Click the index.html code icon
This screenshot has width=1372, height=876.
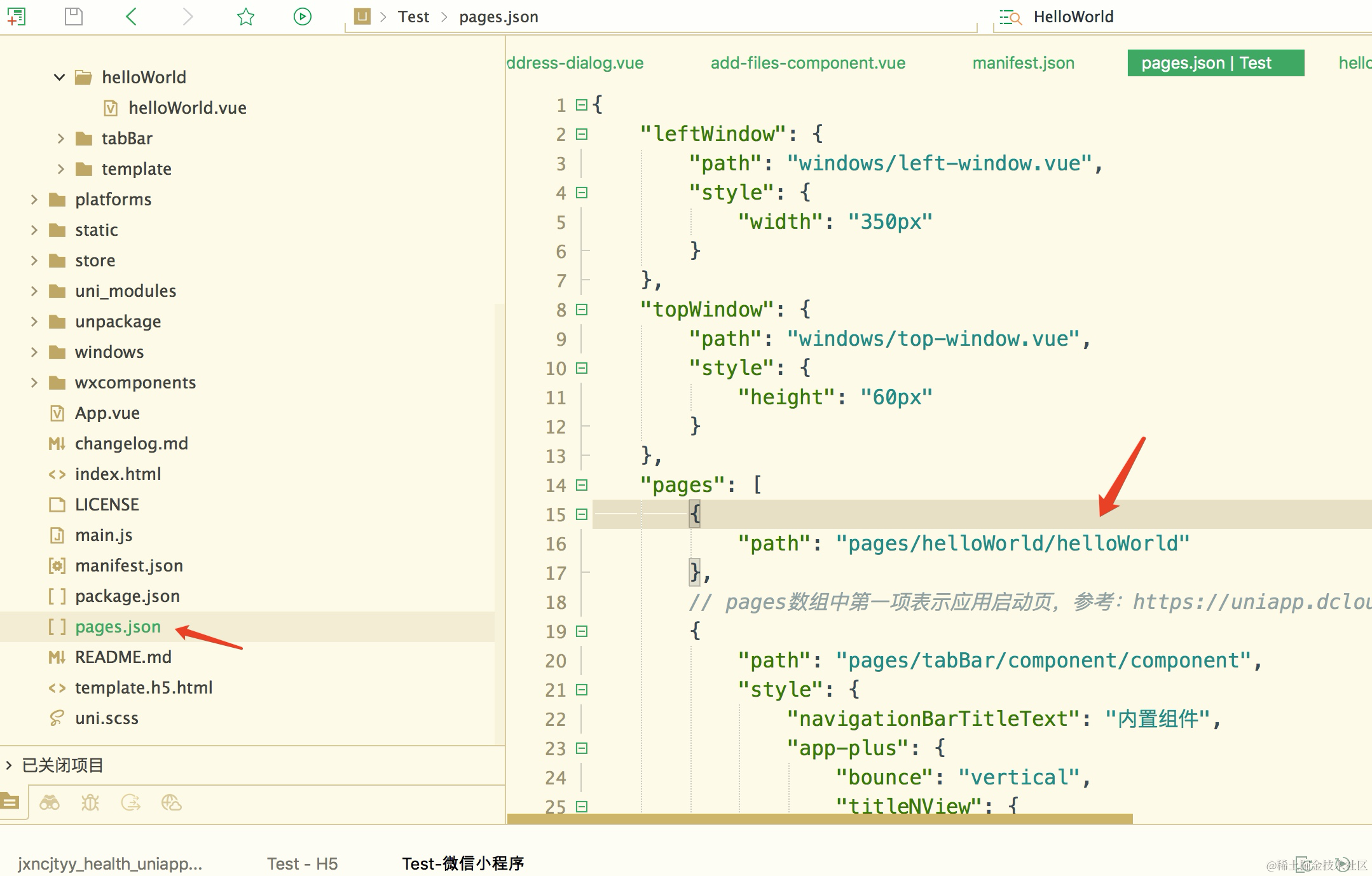tap(57, 474)
